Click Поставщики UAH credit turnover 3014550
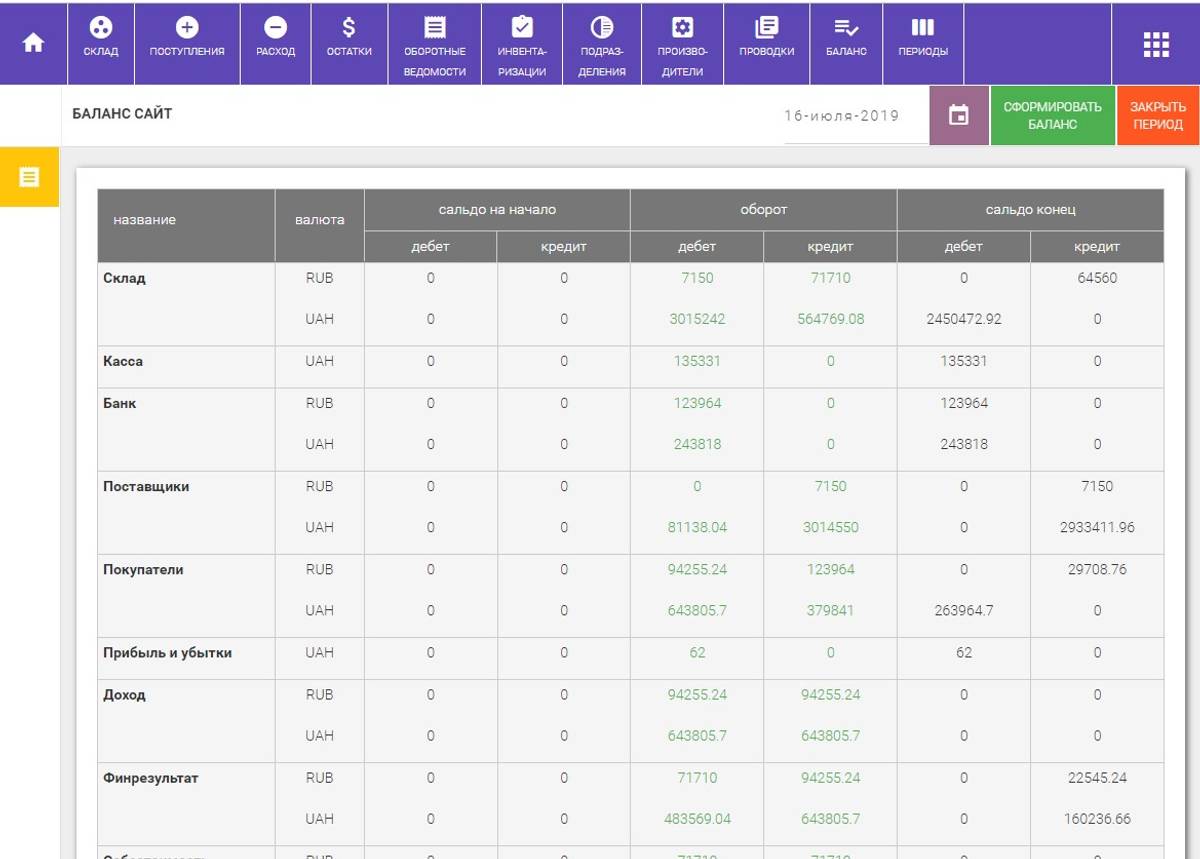Viewport: 1200px width, 859px height. tap(830, 527)
